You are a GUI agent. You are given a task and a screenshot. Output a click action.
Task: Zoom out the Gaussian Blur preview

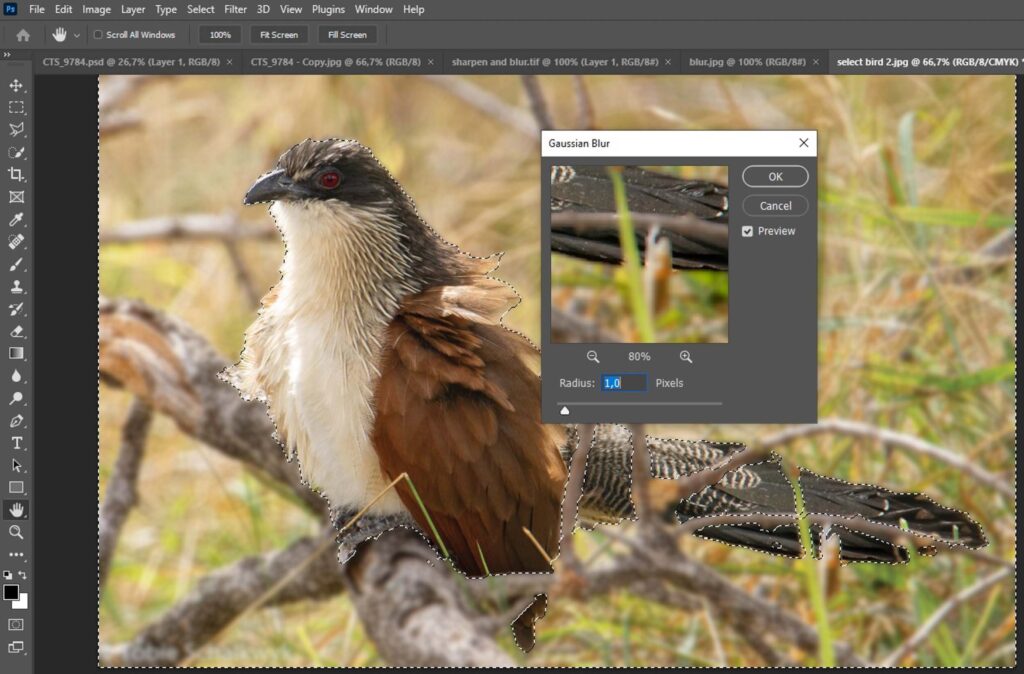click(x=593, y=357)
